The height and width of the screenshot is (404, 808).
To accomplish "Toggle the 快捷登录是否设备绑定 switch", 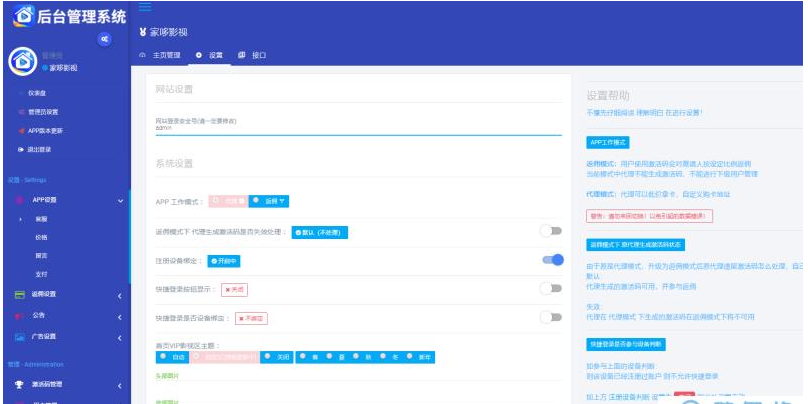I will tap(551, 317).
